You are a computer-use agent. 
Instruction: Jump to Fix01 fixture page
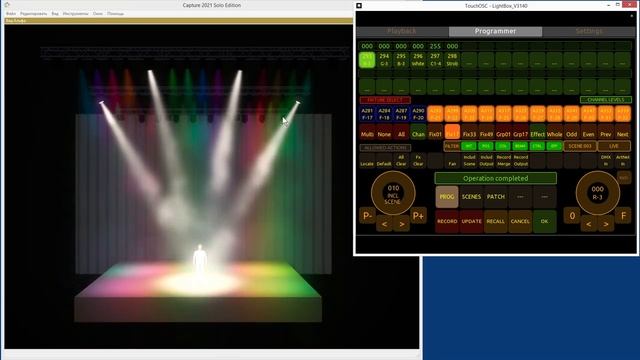[435, 133]
